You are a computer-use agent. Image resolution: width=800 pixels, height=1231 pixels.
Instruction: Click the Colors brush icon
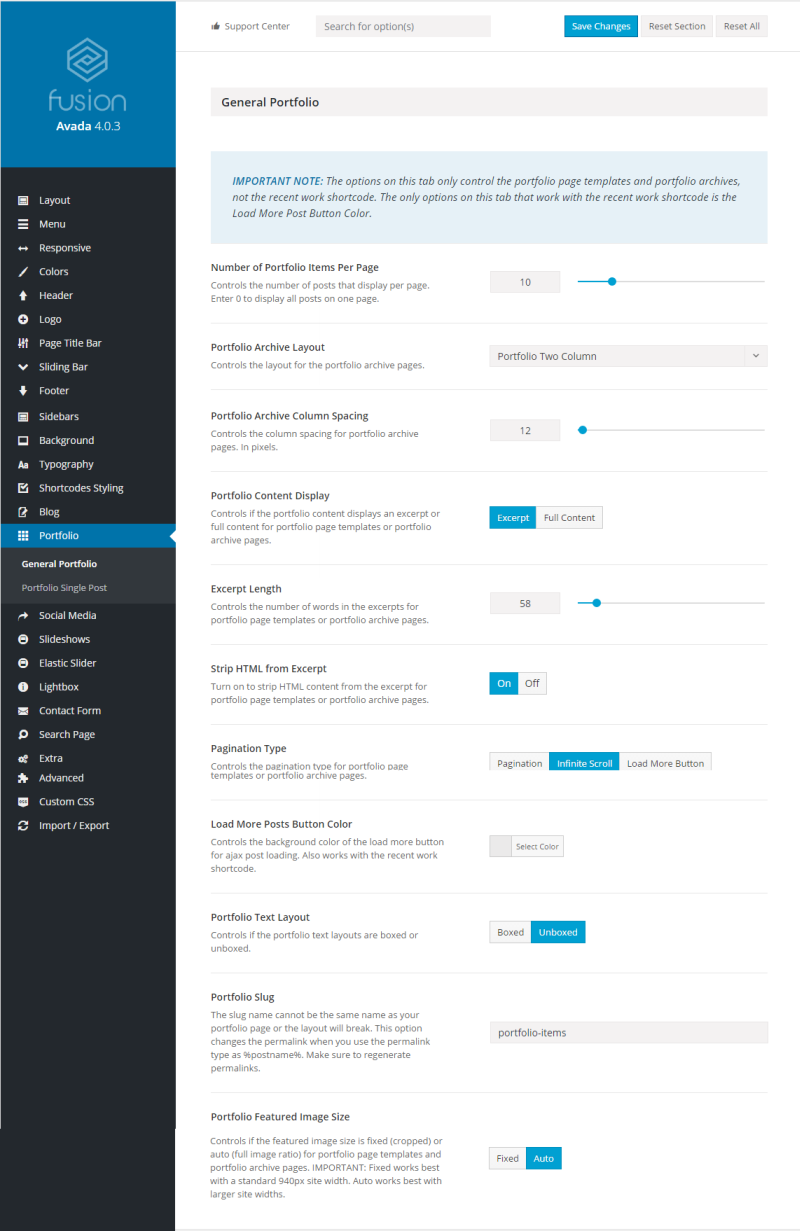coord(23,272)
